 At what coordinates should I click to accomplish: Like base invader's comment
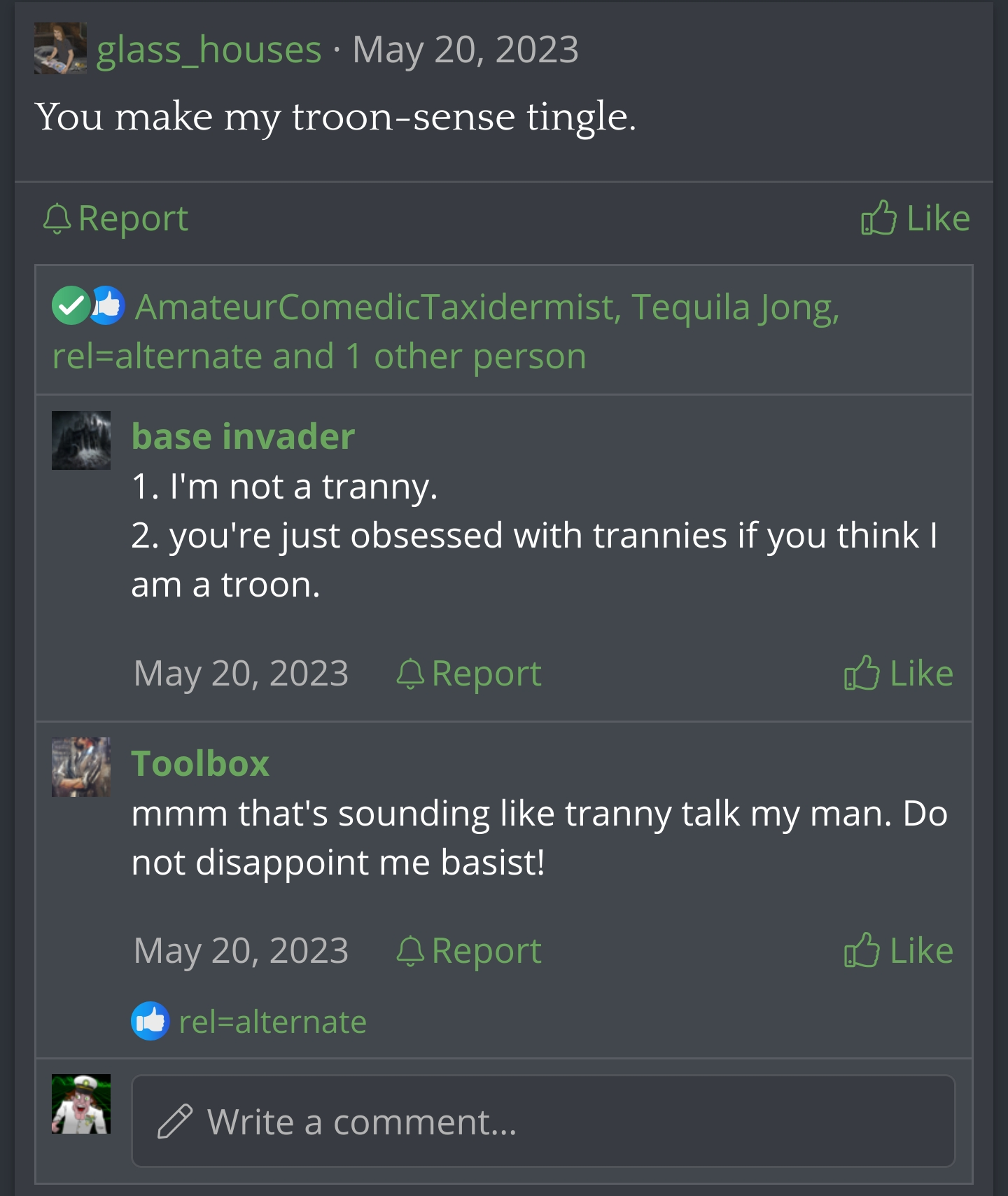click(x=899, y=674)
